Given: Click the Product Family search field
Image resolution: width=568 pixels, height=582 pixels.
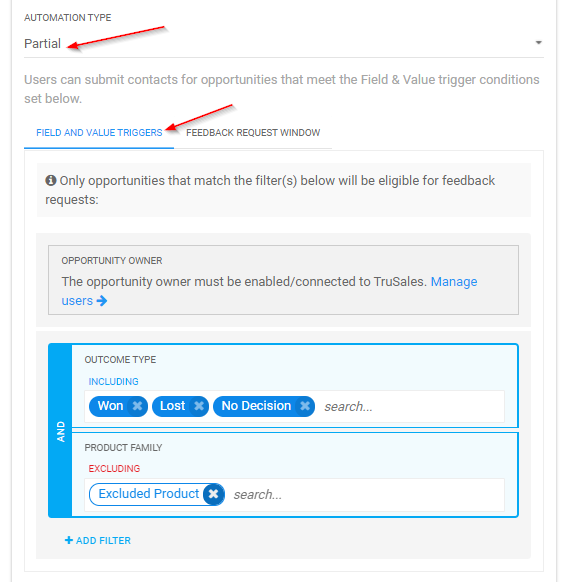Looking at the screenshot, I should pos(367,495).
